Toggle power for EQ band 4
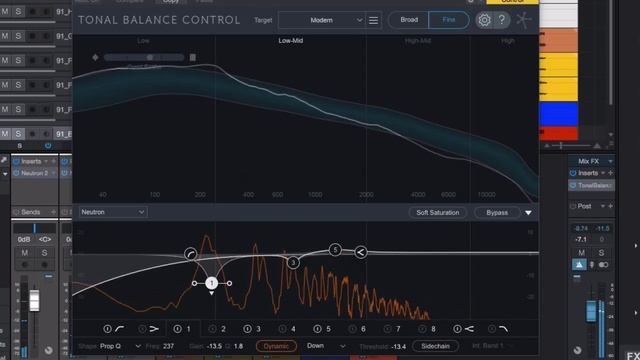This screenshot has width=640, height=360. 282,329
